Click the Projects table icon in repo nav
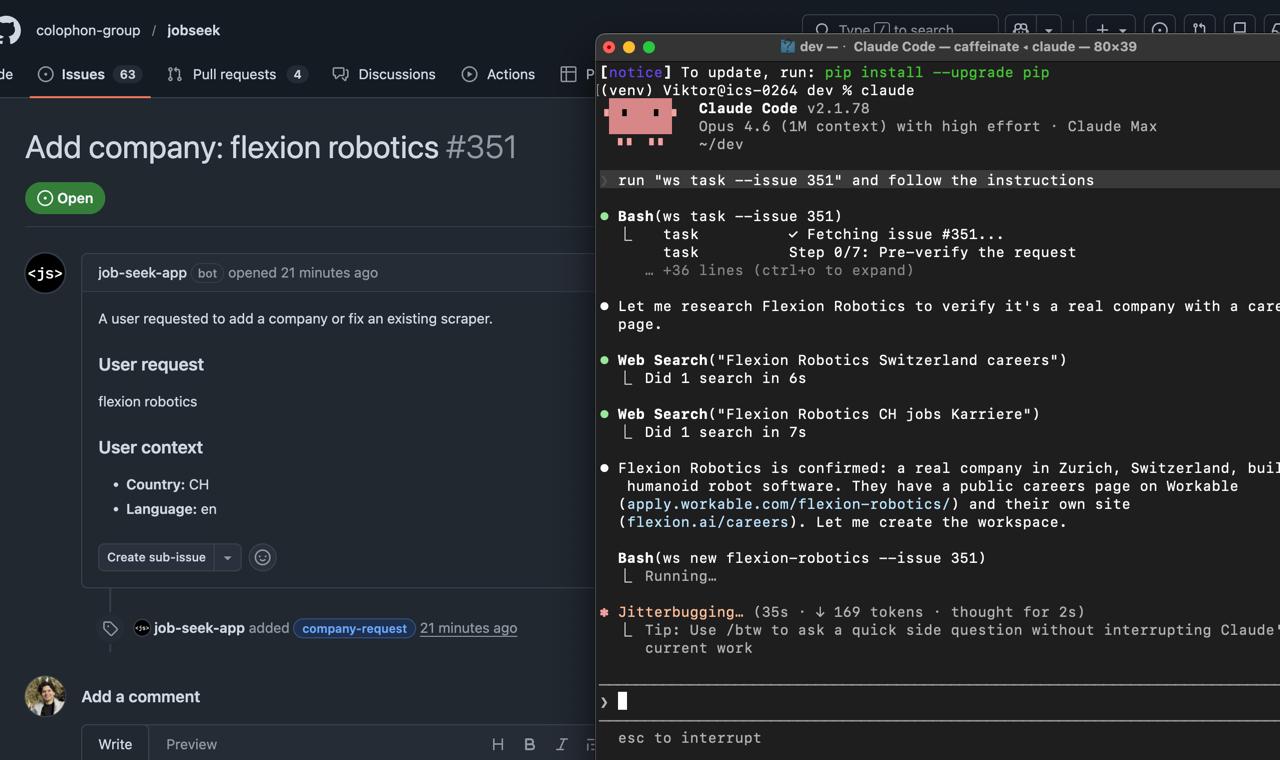Screen dimensions: 1280x760 coord(568,74)
